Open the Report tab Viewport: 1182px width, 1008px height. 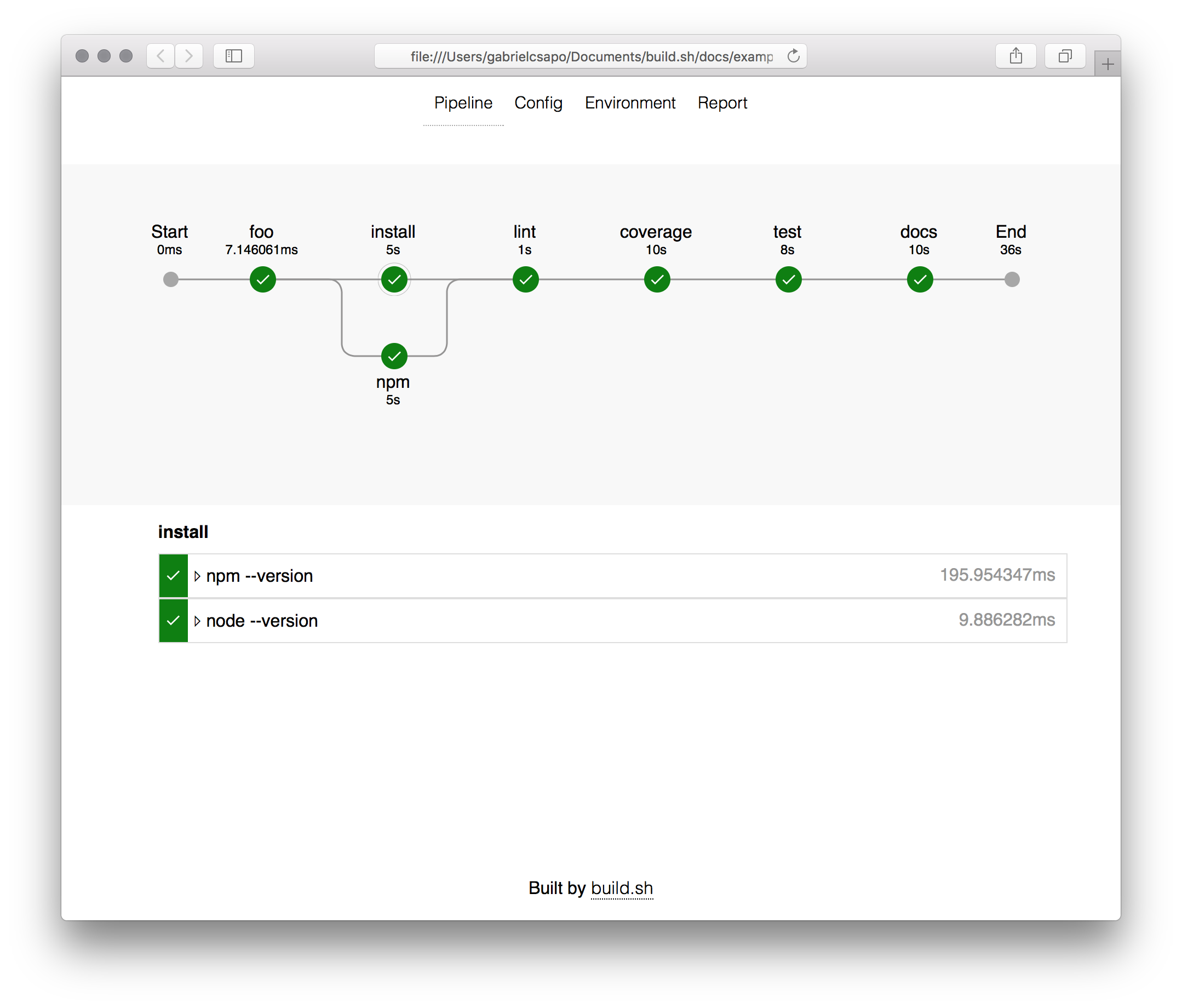(x=722, y=103)
